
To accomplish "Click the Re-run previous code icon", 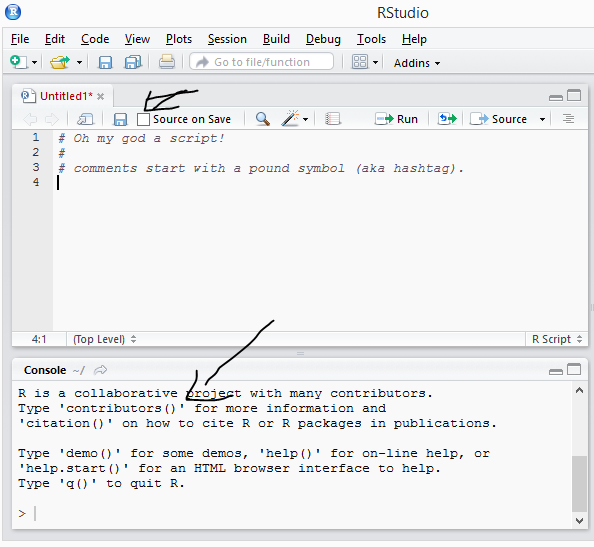I will [447, 119].
